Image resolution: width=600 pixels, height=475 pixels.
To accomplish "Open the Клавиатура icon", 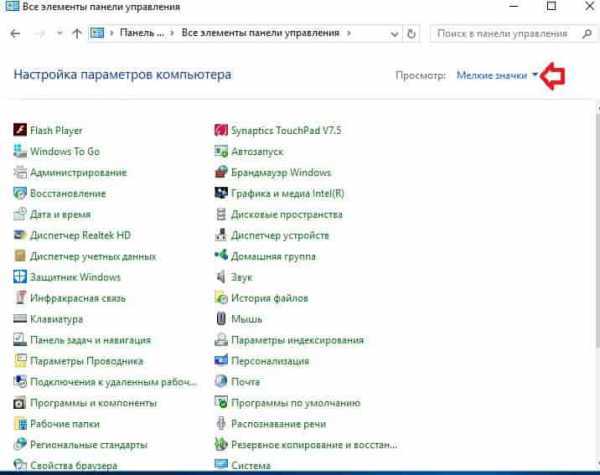I will coord(20,319).
